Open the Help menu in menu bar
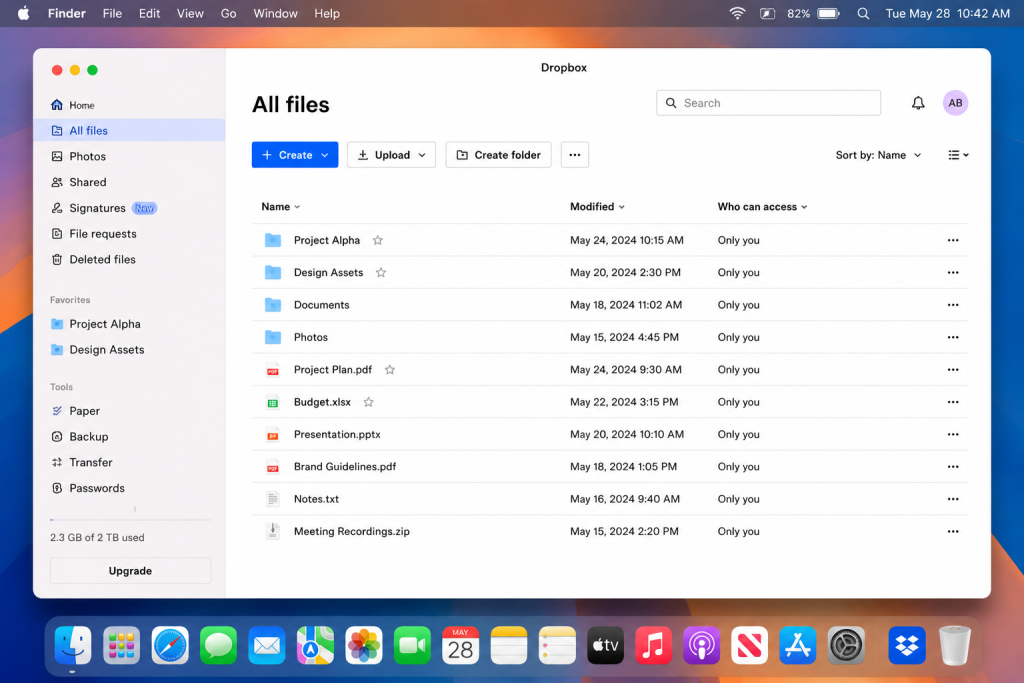The image size is (1024, 683). coord(327,13)
